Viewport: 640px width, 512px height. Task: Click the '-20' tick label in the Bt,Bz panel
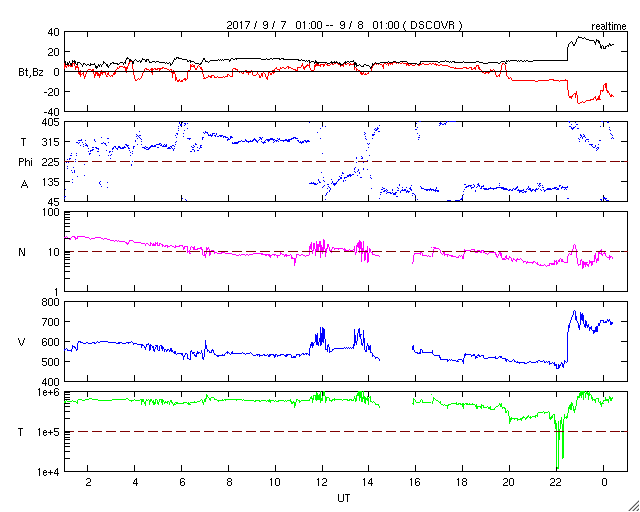pos(52,92)
